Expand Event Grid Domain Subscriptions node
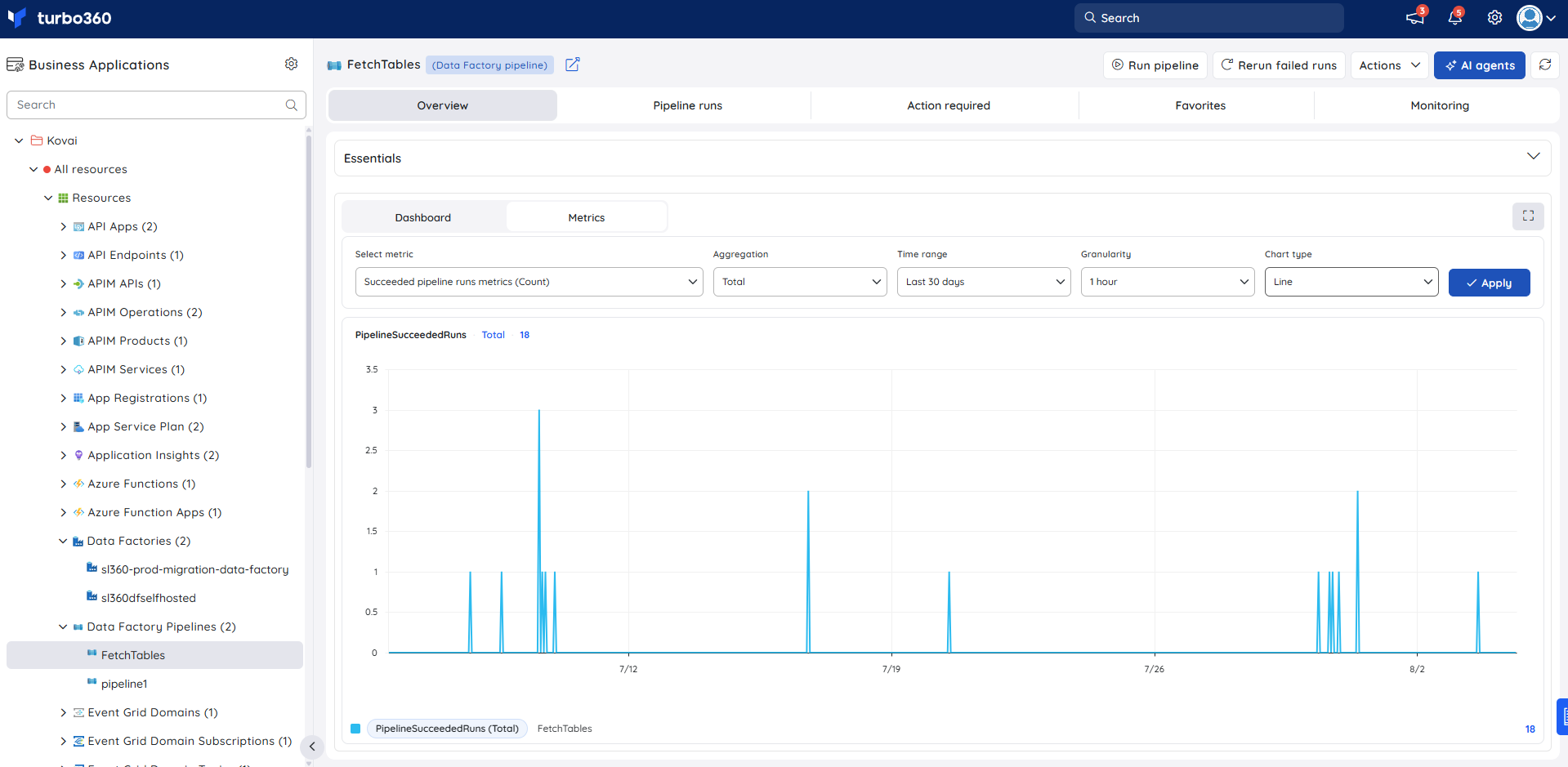This screenshot has width=1568, height=767. click(63, 741)
